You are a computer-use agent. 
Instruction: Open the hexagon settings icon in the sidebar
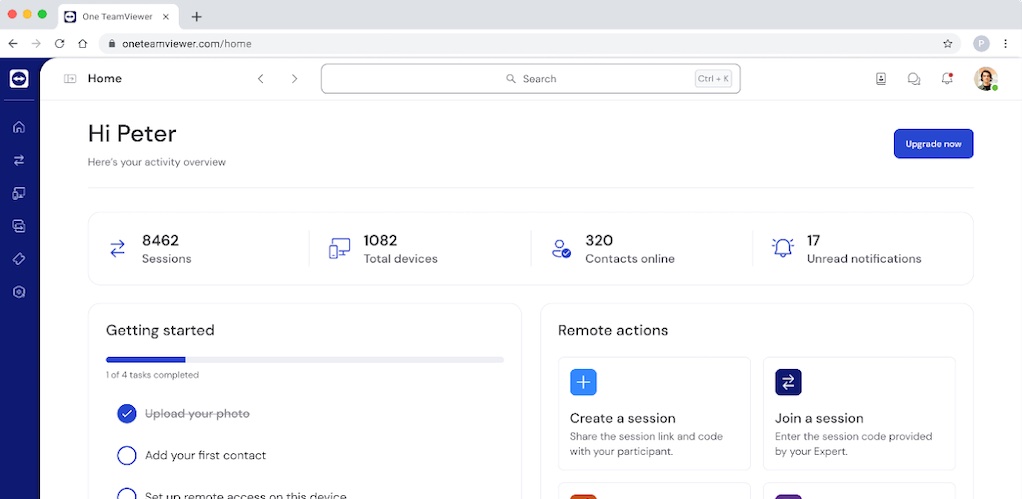click(x=19, y=292)
